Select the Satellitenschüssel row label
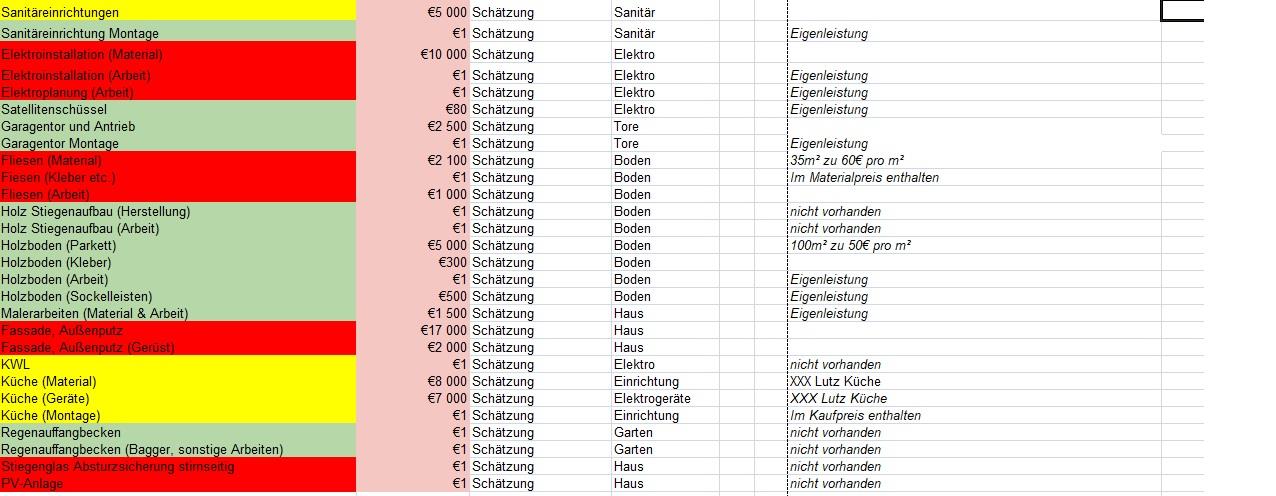Viewport: 1276px width, 496px height. point(178,109)
